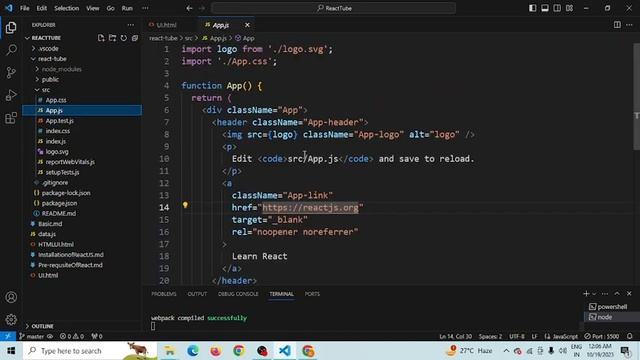
Task: Open Explorer views and more actions menu
Action: [131, 25]
